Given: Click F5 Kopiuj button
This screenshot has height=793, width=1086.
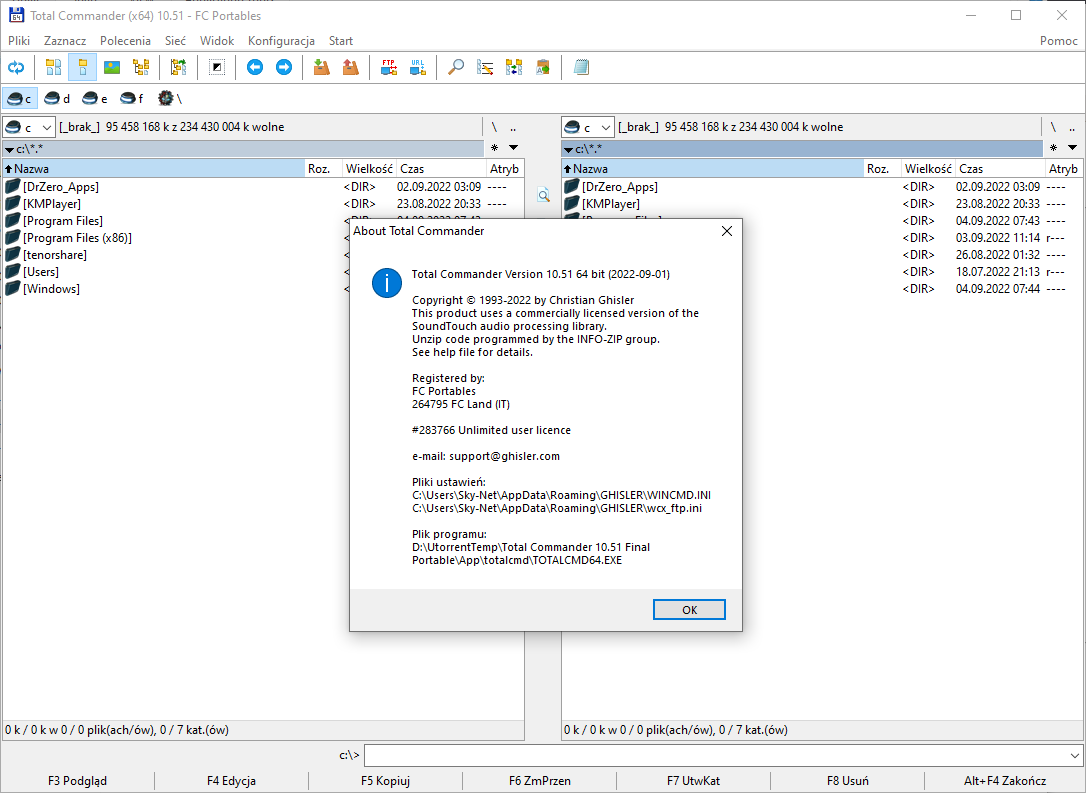Looking at the screenshot, I should (385, 781).
